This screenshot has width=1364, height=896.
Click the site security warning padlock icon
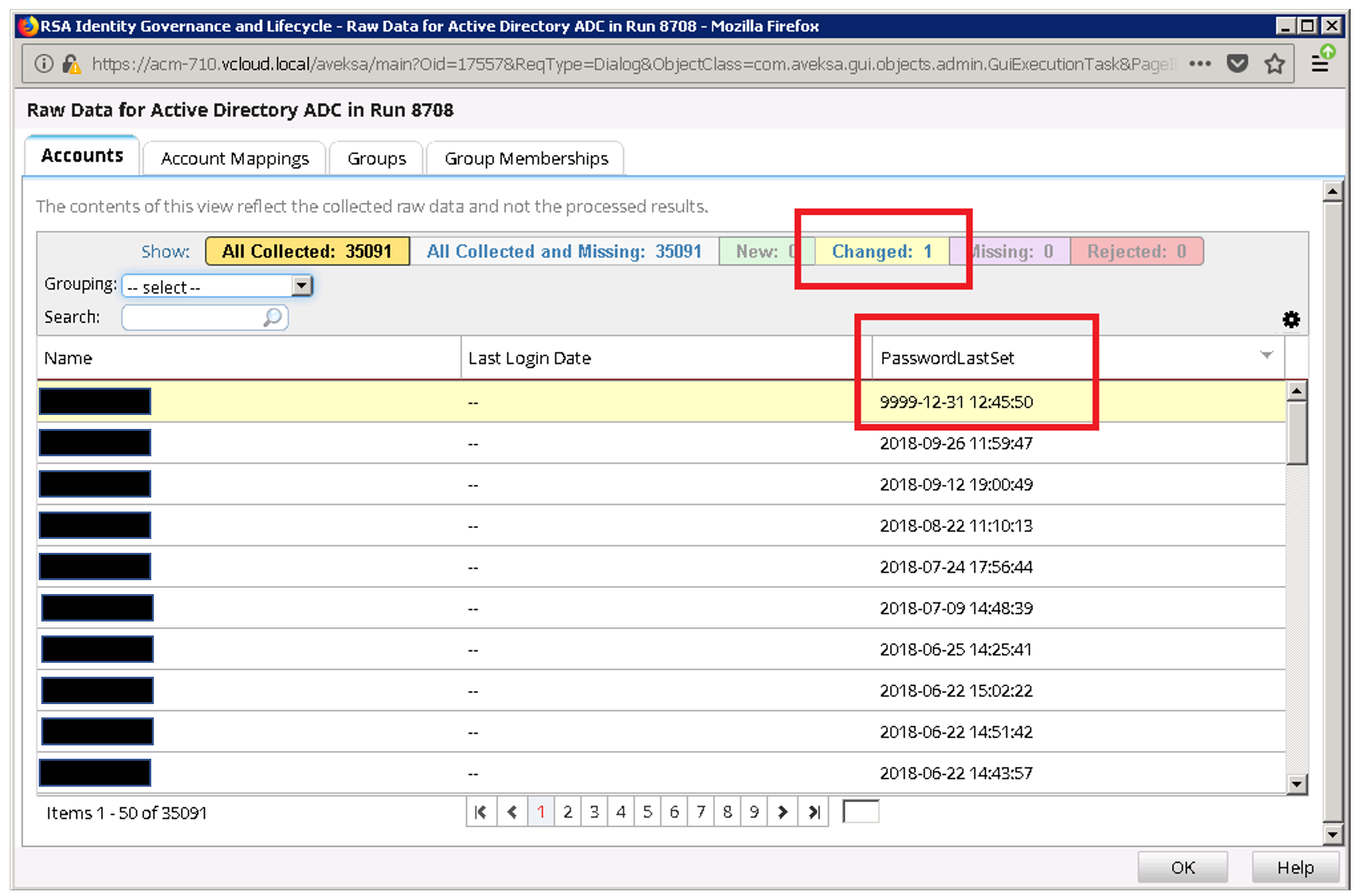tap(70, 63)
